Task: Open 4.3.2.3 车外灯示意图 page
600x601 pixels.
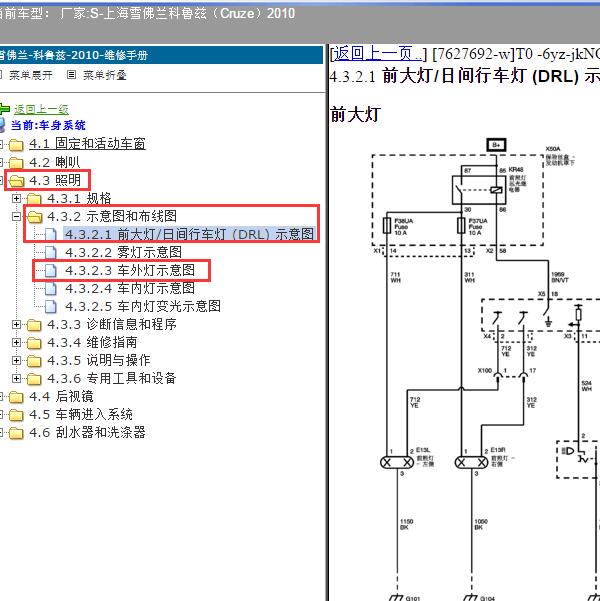Action: click(130, 270)
